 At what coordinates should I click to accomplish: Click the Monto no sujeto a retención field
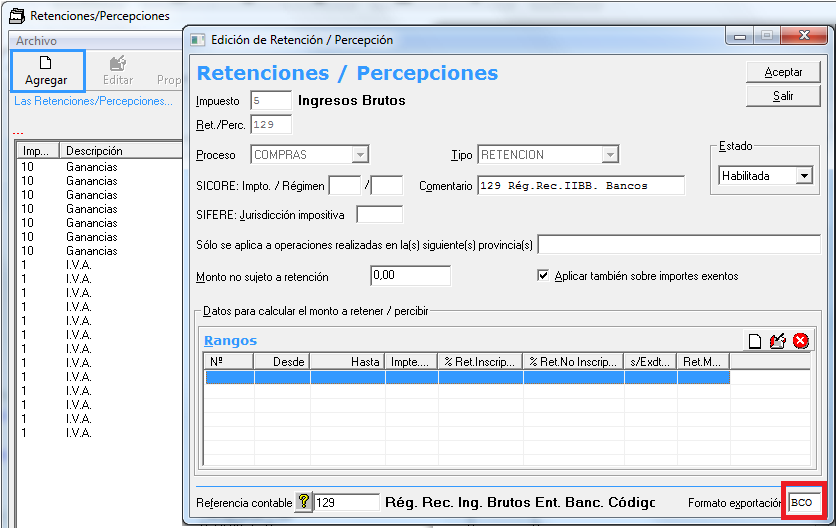[410, 276]
